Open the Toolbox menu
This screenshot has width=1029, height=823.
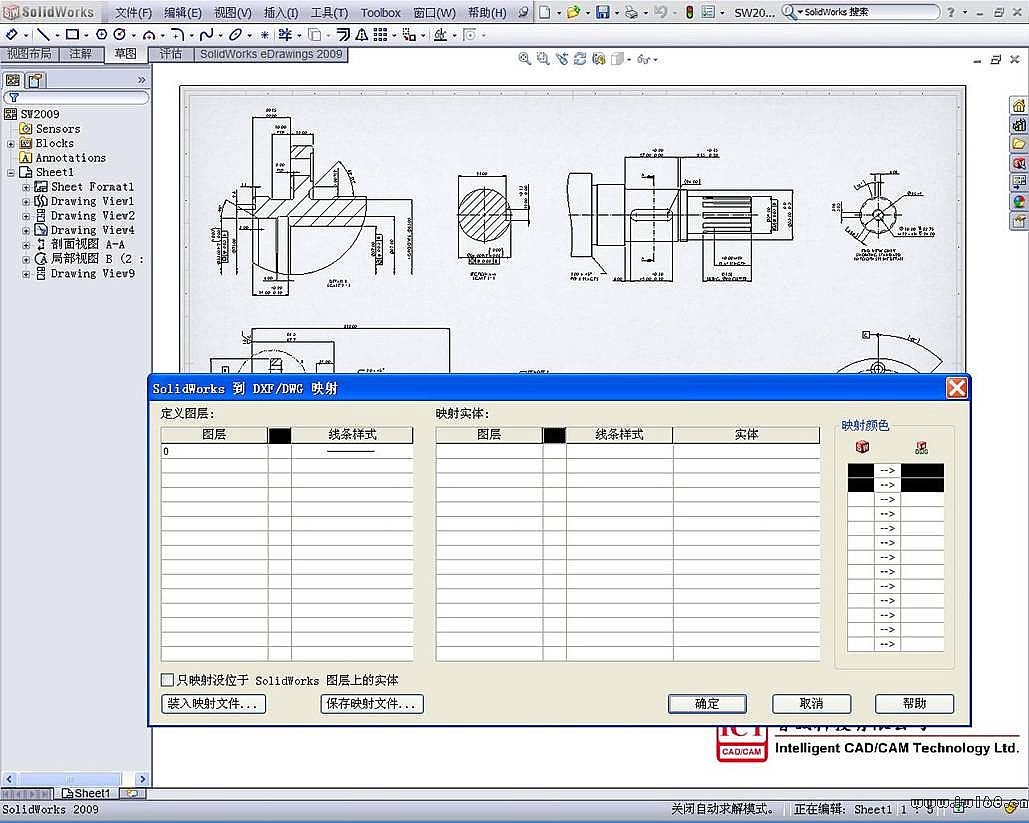click(x=381, y=12)
